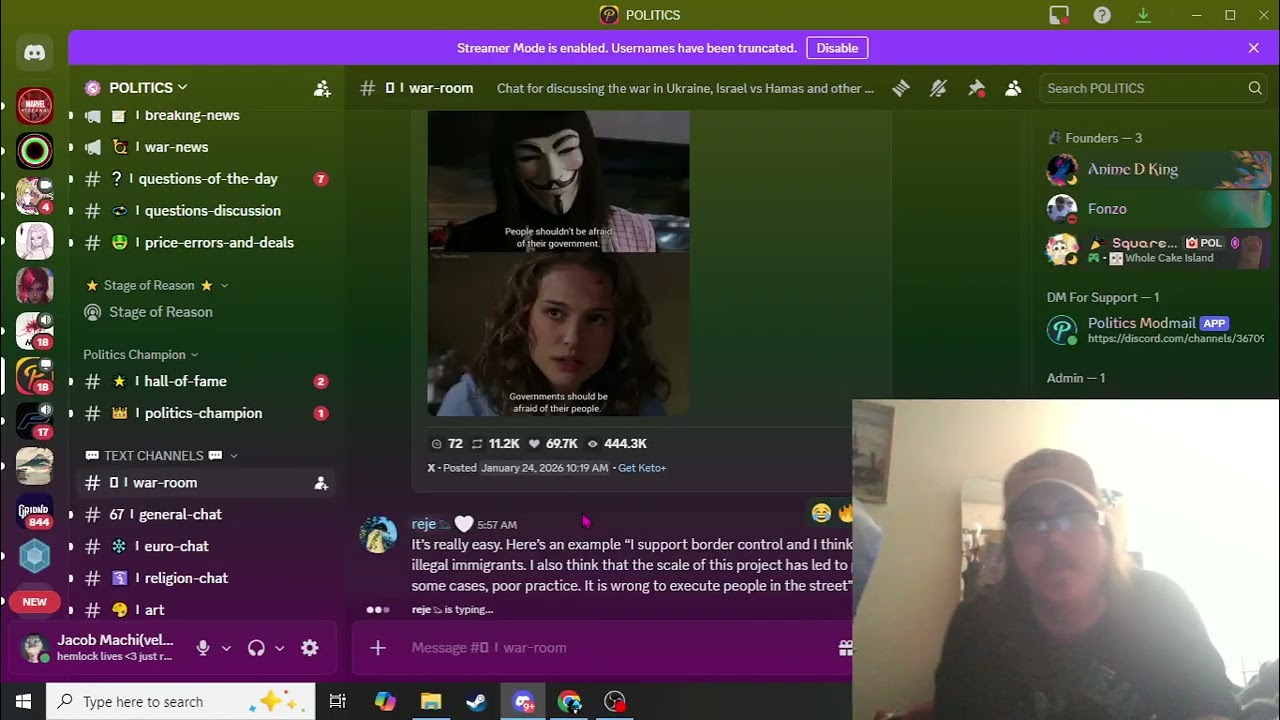Image resolution: width=1280 pixels, height=720 pixels.
Task: Toggle microphone mute
Action: coord(203,648)
